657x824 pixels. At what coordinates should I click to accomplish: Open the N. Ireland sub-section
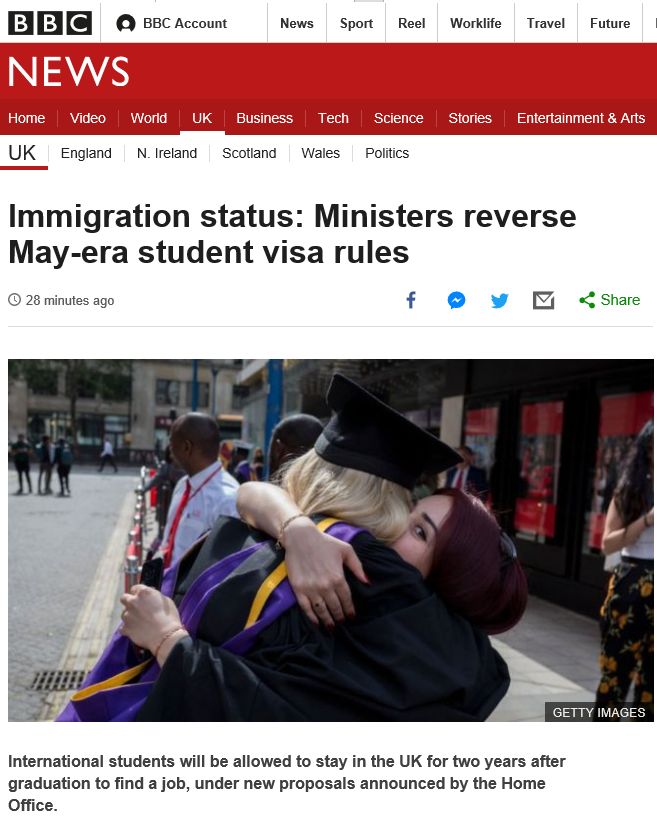(167, 153)
